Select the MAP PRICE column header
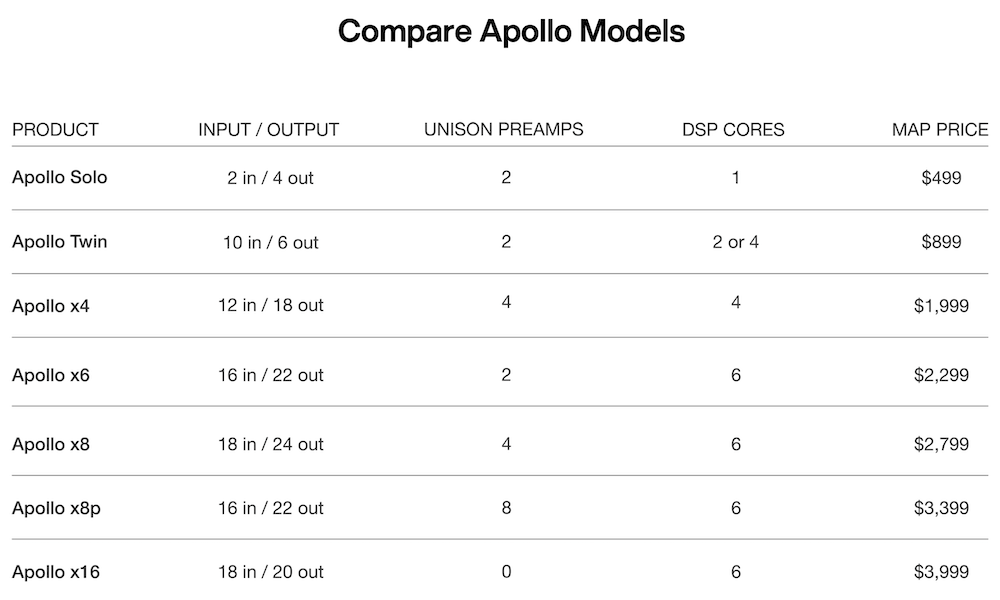Screen dimensions: 1000x600 [x=940, y=130]
